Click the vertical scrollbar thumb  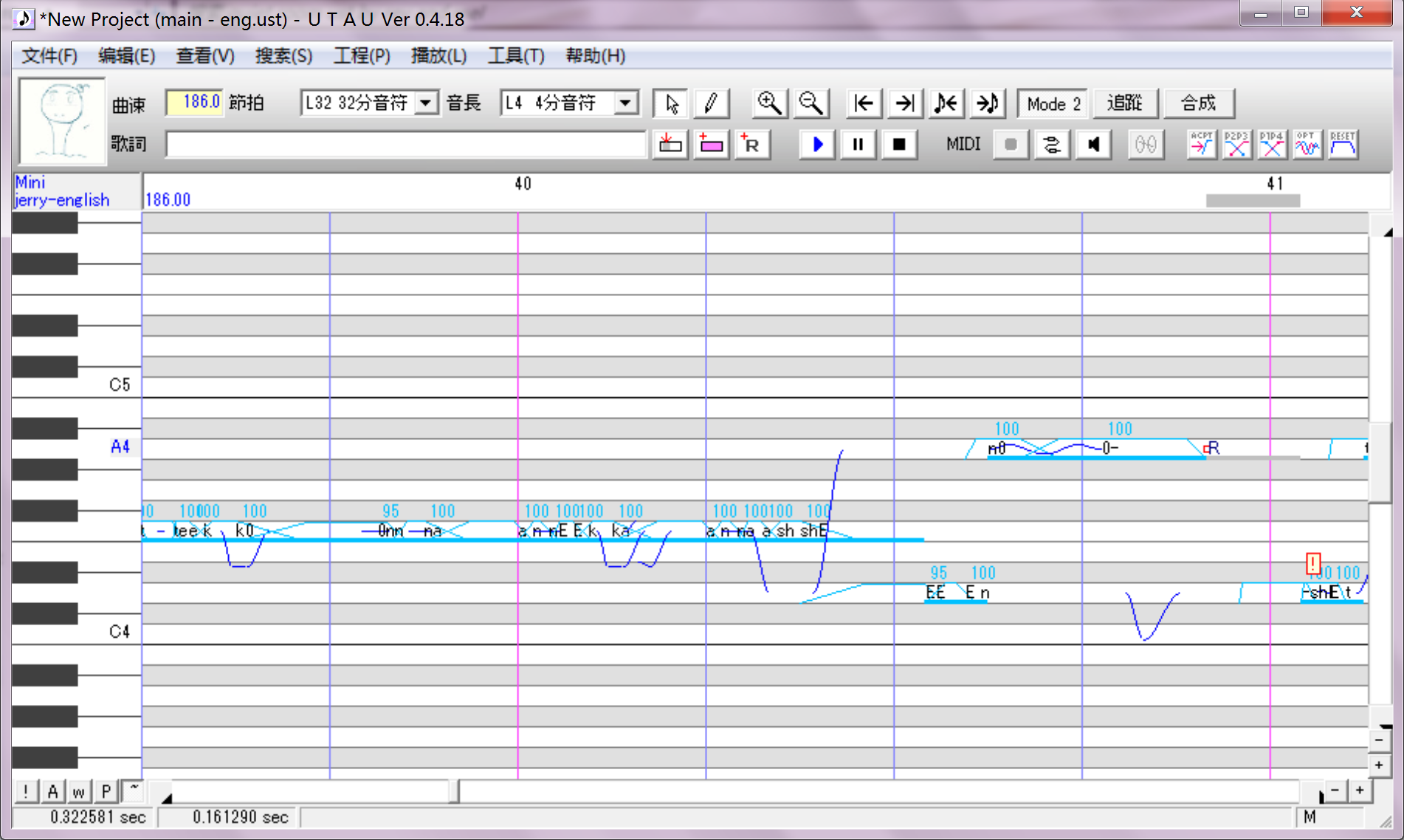pyautogui.click(x=1380, y=464)
